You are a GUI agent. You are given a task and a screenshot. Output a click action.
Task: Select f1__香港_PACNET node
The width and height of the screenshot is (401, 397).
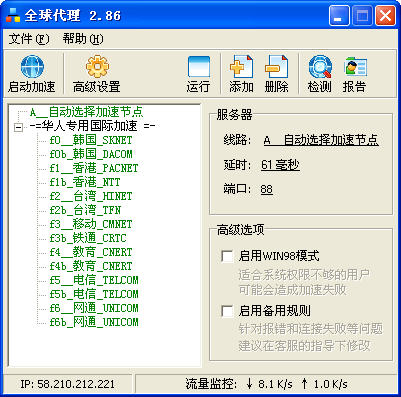point(94,168)
